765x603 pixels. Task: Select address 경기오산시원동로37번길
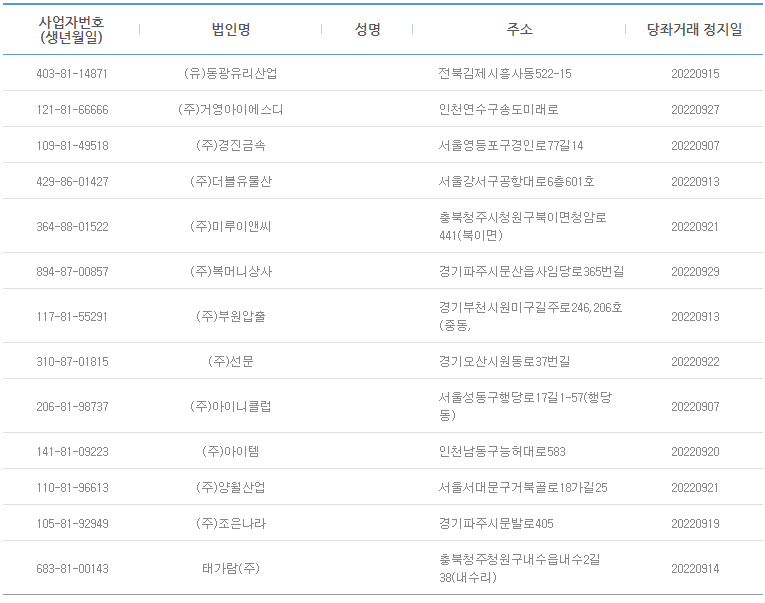coord(504,362)
